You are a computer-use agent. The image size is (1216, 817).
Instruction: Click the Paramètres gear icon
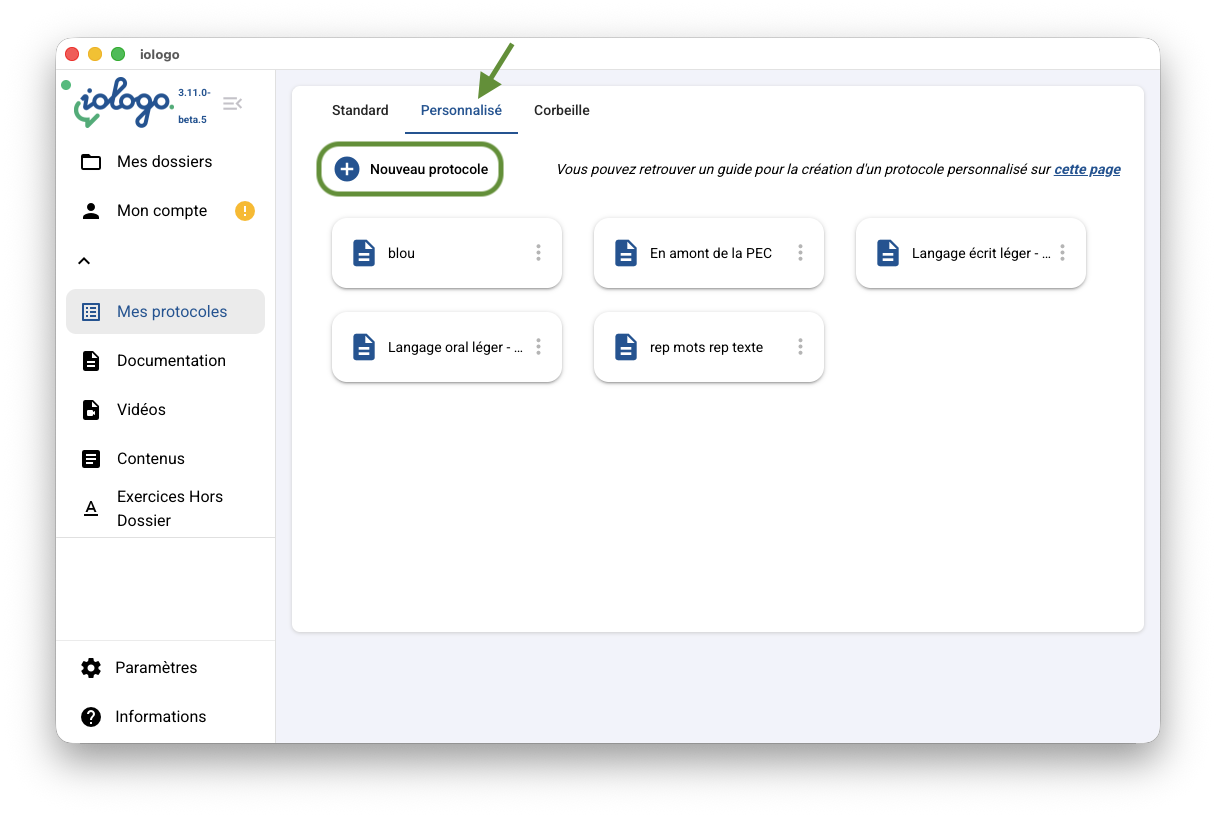[91, 668]
